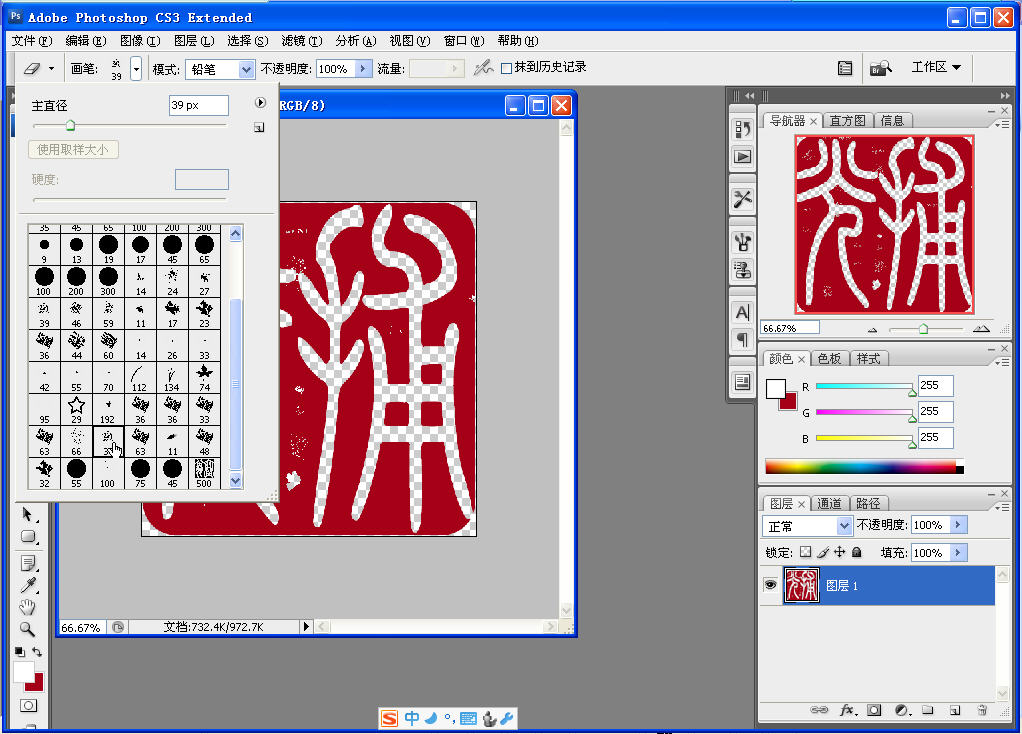
Task: Open the Clone Source panel icon
Action: click(x=742, y=270)
